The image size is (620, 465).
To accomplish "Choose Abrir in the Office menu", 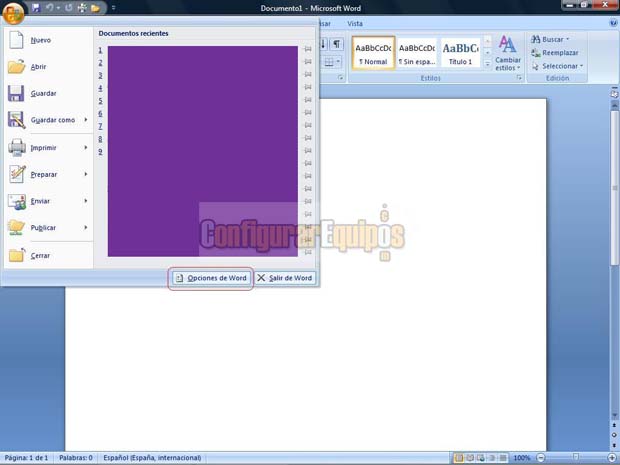I will 47,67.
